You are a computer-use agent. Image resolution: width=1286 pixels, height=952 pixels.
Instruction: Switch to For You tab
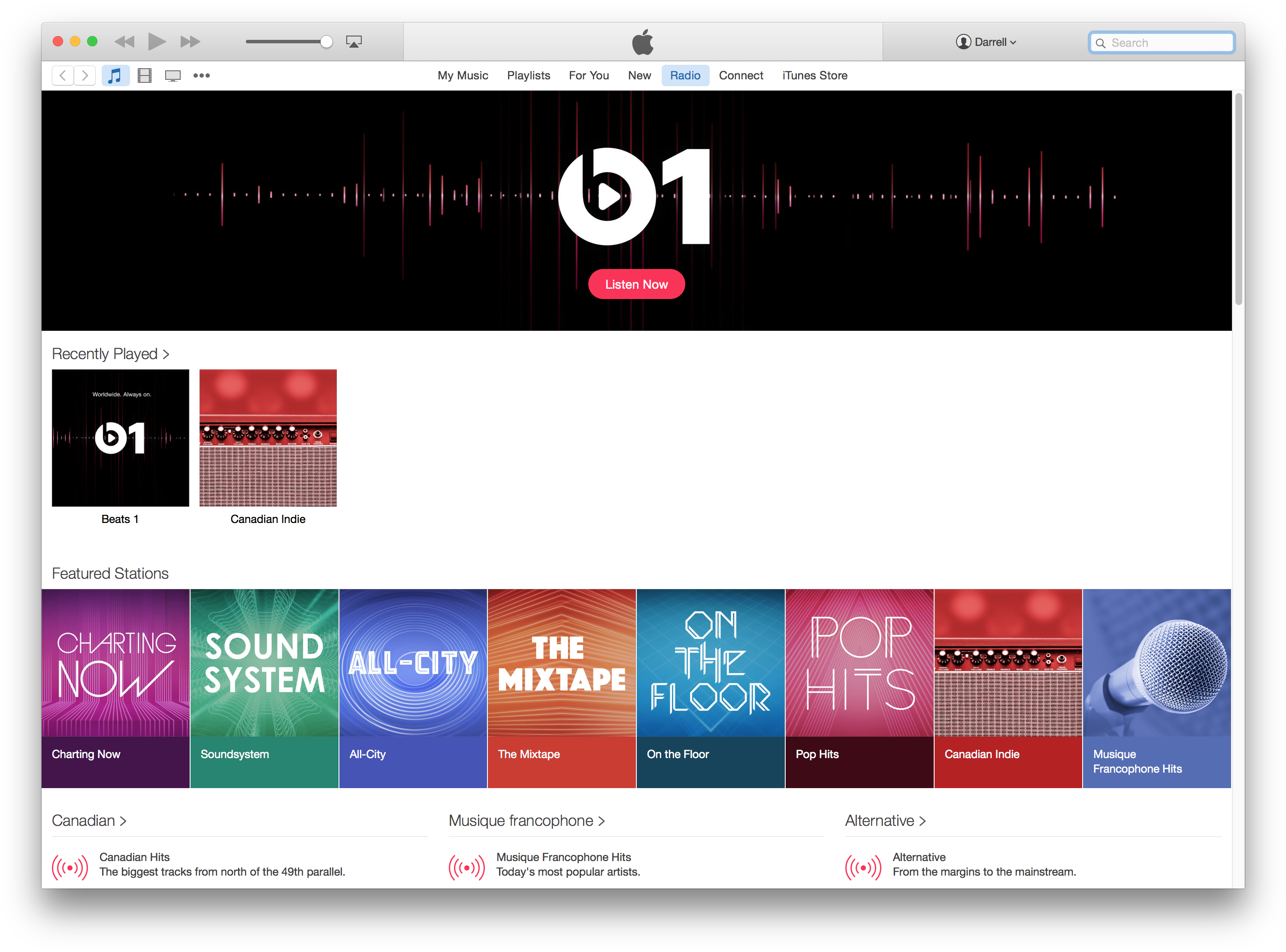coord(589,76)
